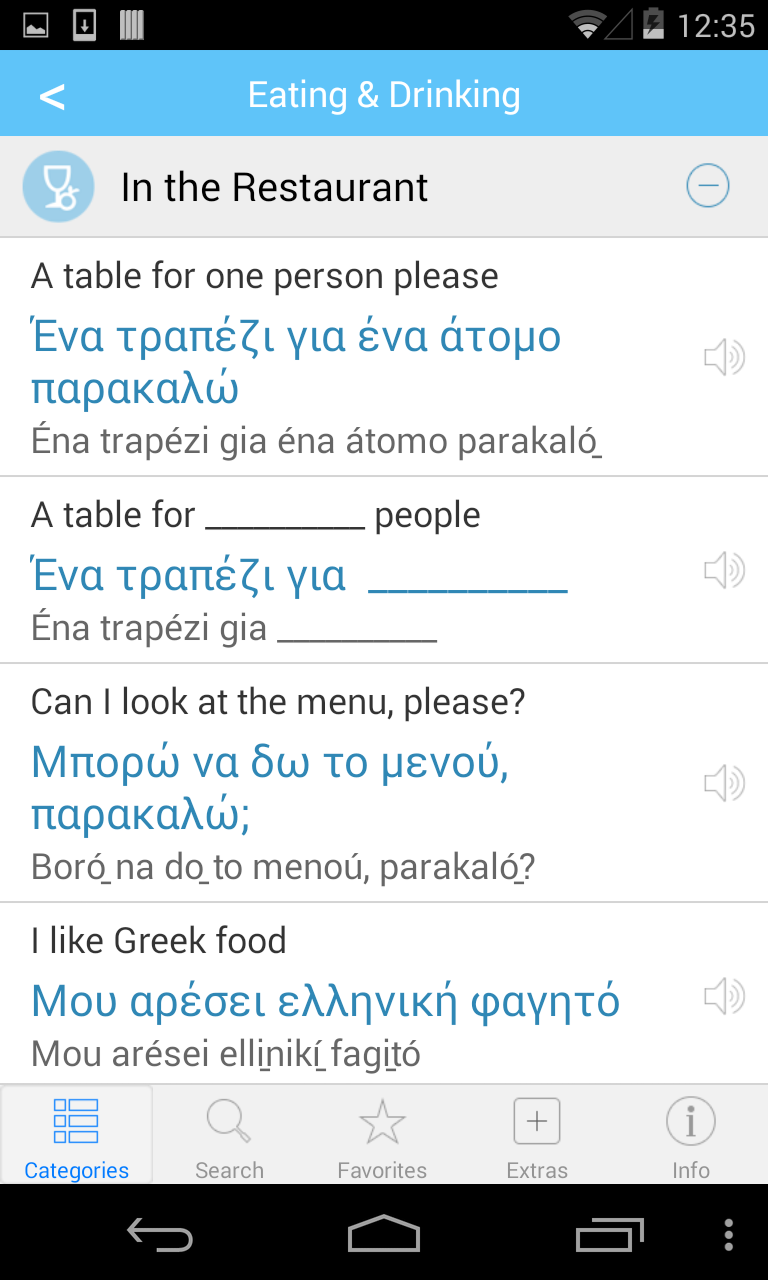Open the Favorites tab
This screenshot has height=1280, width=768.
coord(382,1136)
